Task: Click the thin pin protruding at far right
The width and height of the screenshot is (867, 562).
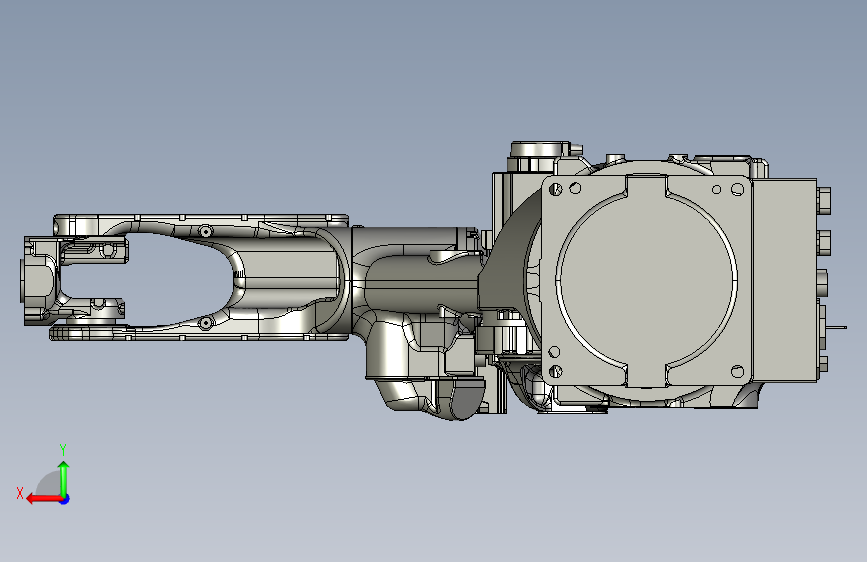Action: [837, 327]
